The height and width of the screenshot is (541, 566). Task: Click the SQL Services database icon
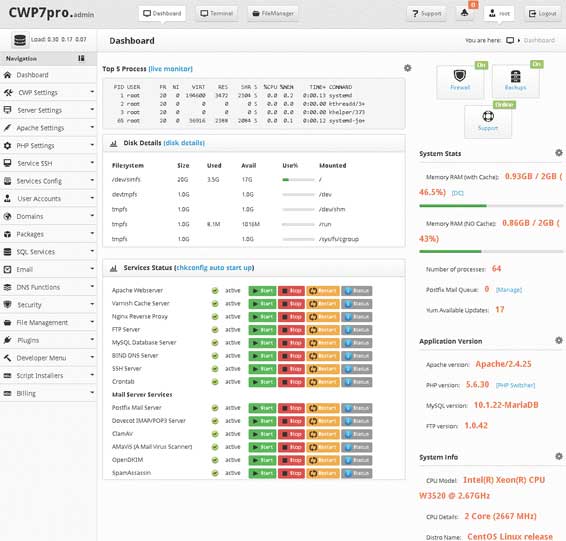[x=7, y=252]
